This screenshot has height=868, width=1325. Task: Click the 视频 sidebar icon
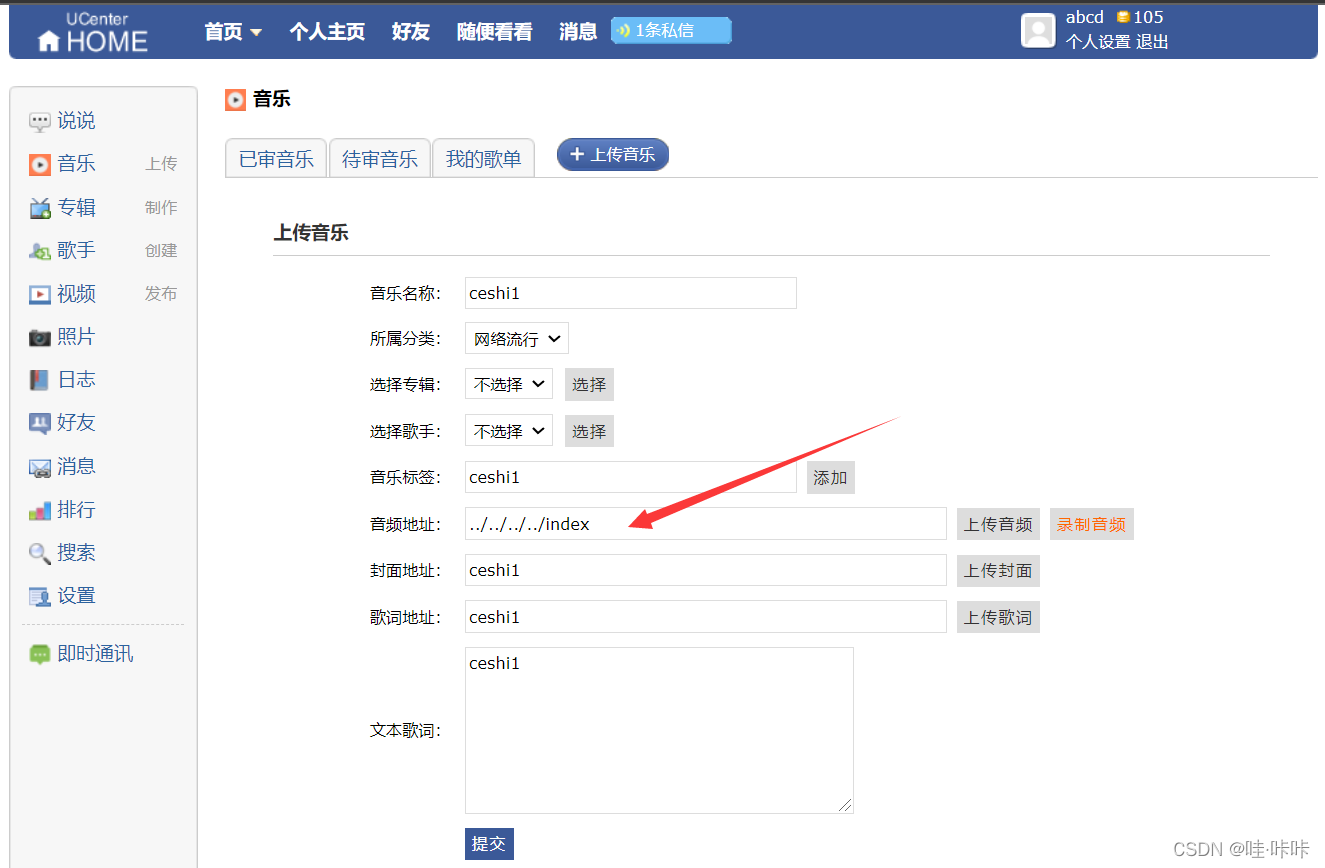(40, 293)
